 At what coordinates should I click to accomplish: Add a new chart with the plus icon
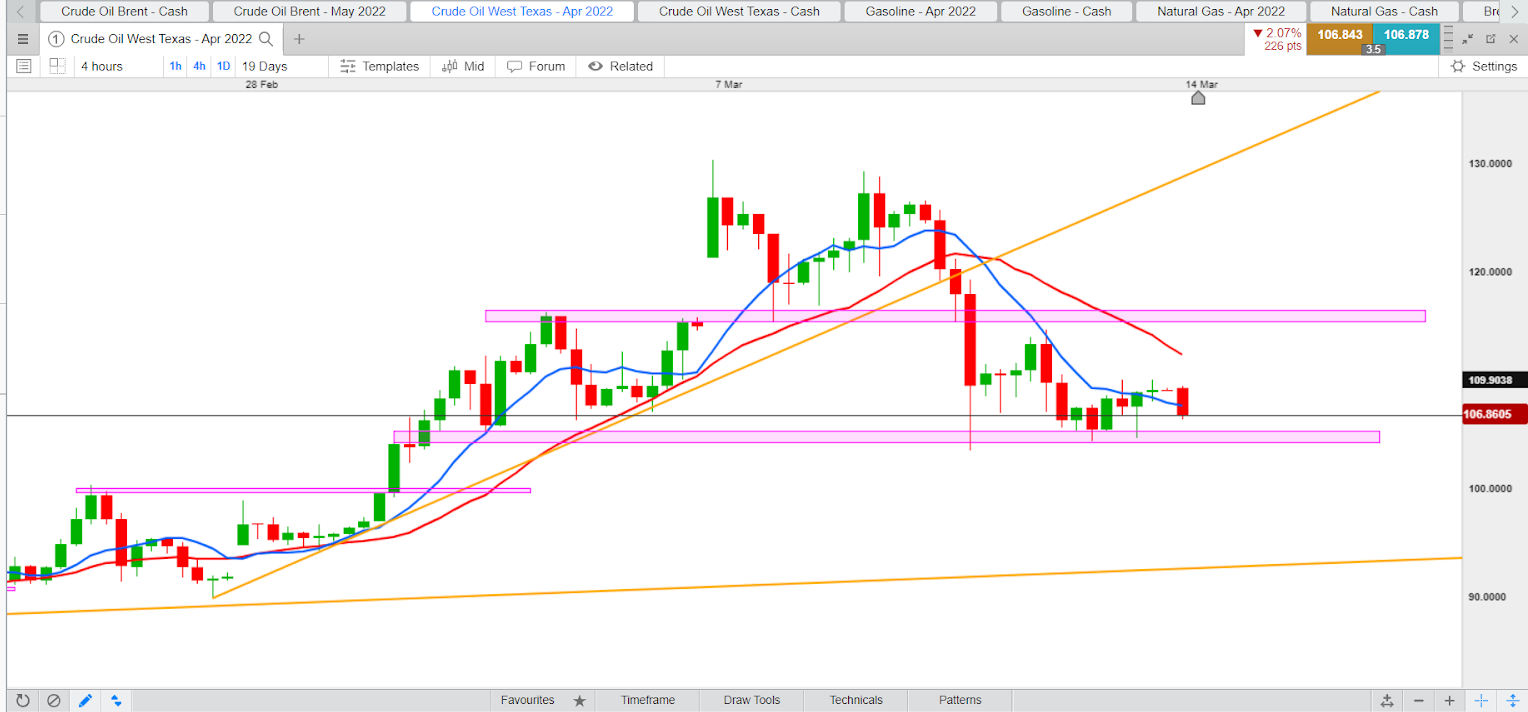point(299,39)
